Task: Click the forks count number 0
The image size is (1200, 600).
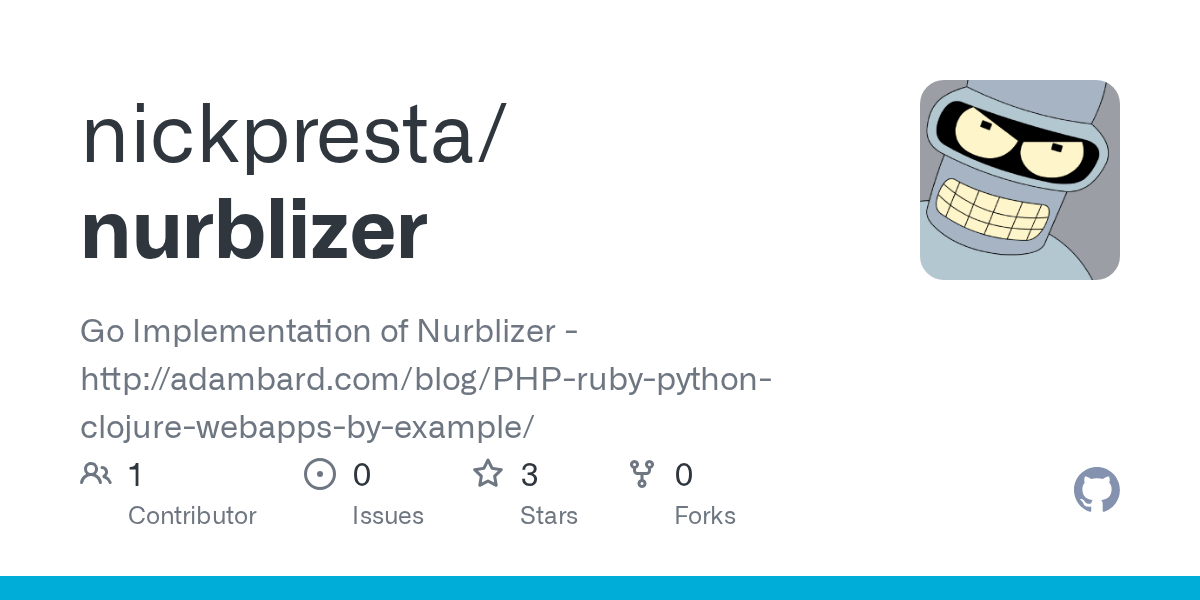Action: tap(684, 475)
